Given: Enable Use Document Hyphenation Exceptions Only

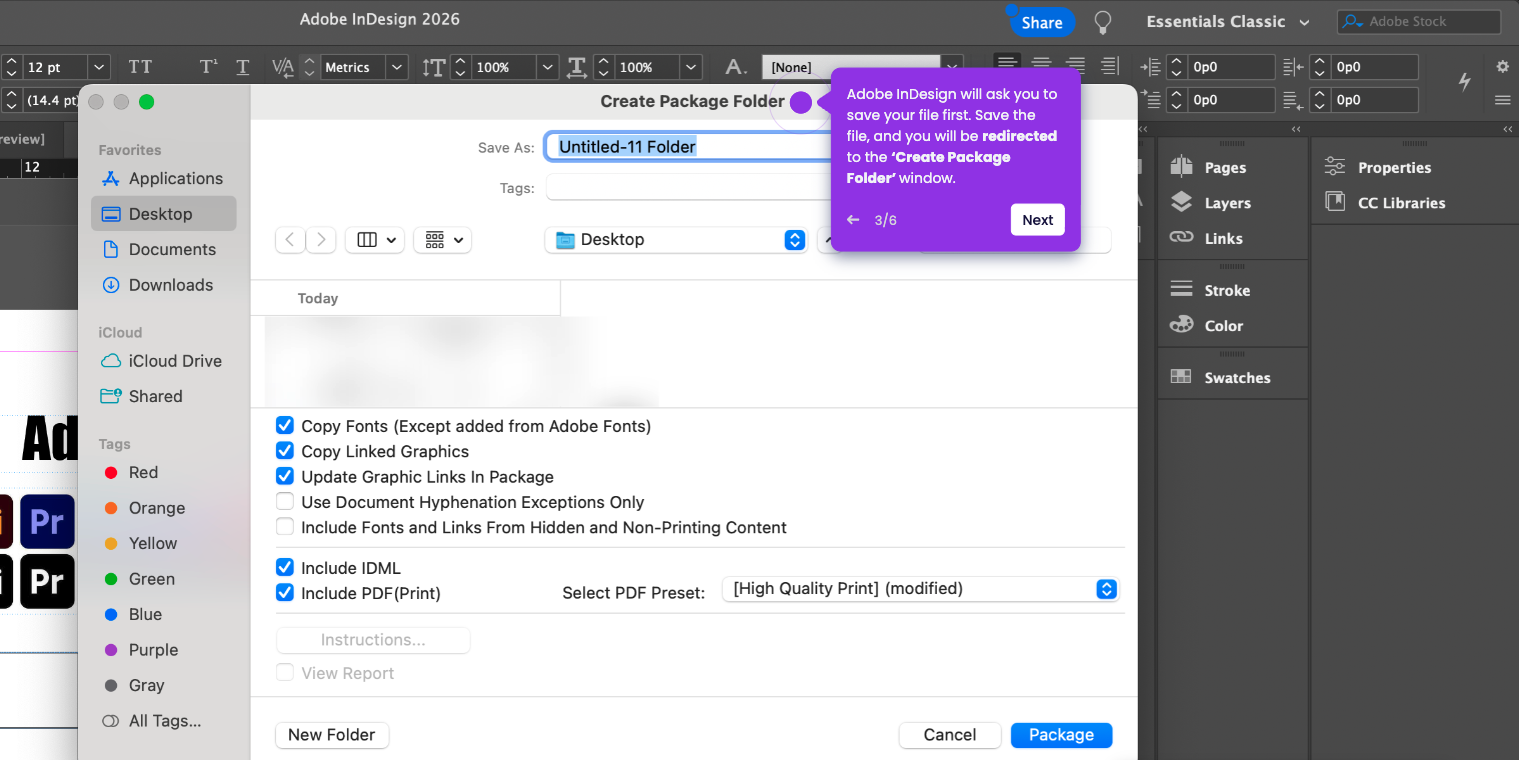Looking at the screenshot, I should [285, 502].
